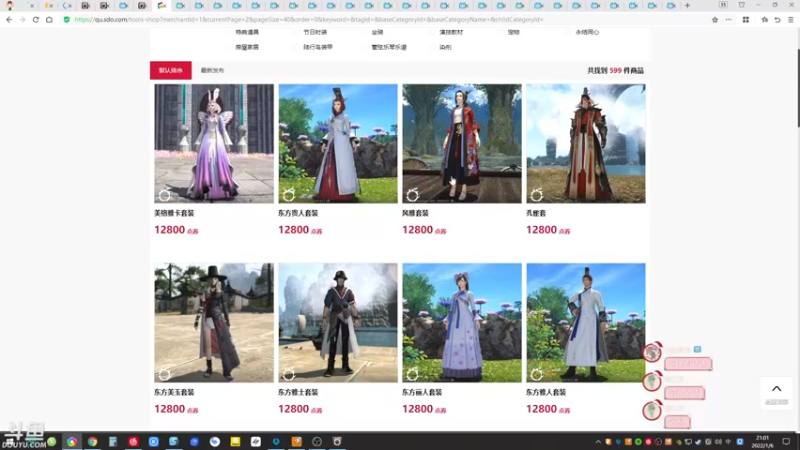Click the 东方贵人套装 product title
This screenshot has height=450, width=800.
click(x=298, y=213)
